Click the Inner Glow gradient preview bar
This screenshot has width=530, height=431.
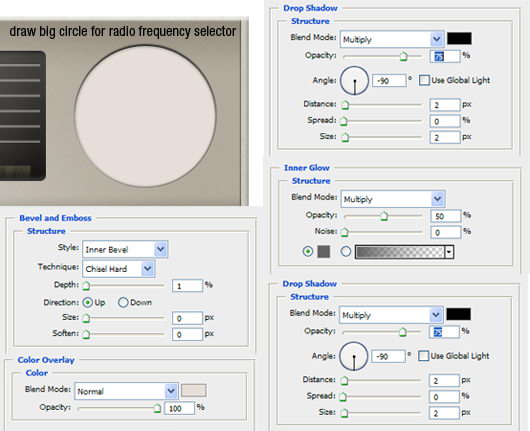[x=400, y=252]
